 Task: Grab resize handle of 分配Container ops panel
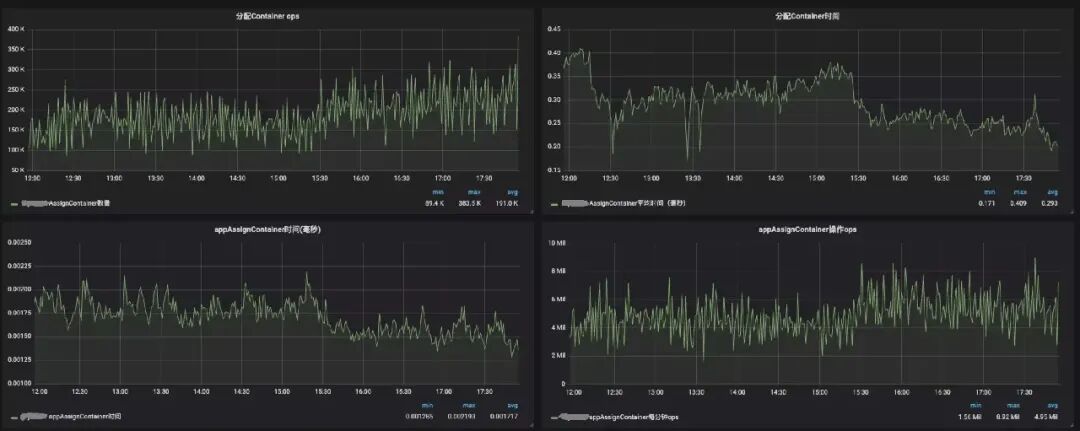tap(531, 211)
